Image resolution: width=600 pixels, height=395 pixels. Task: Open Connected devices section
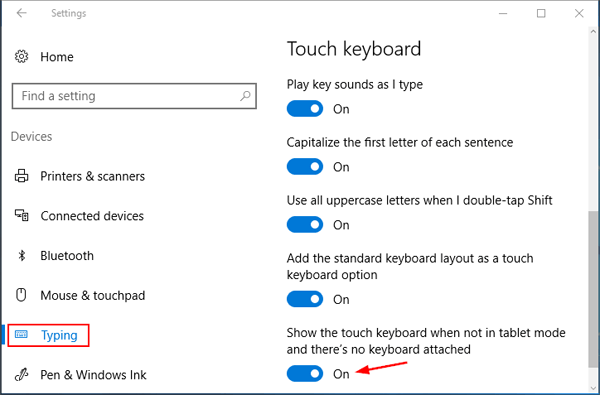[92, 216]
